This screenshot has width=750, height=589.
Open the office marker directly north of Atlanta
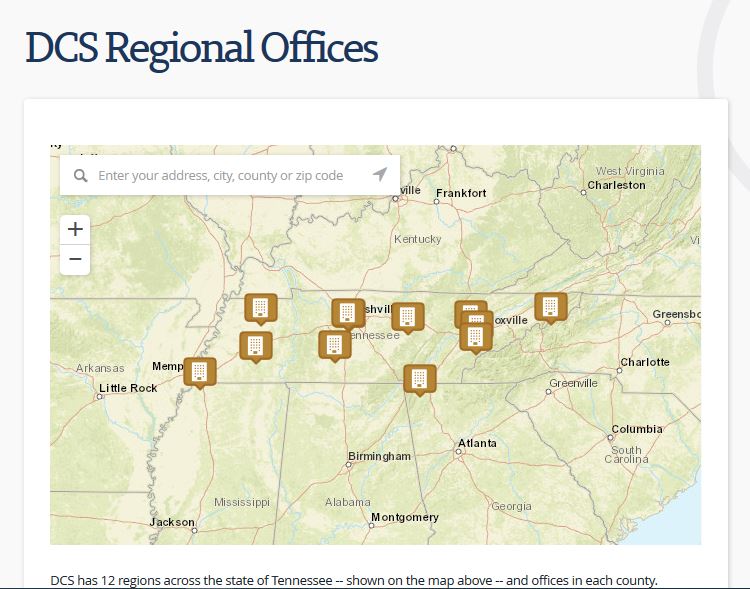420,378
